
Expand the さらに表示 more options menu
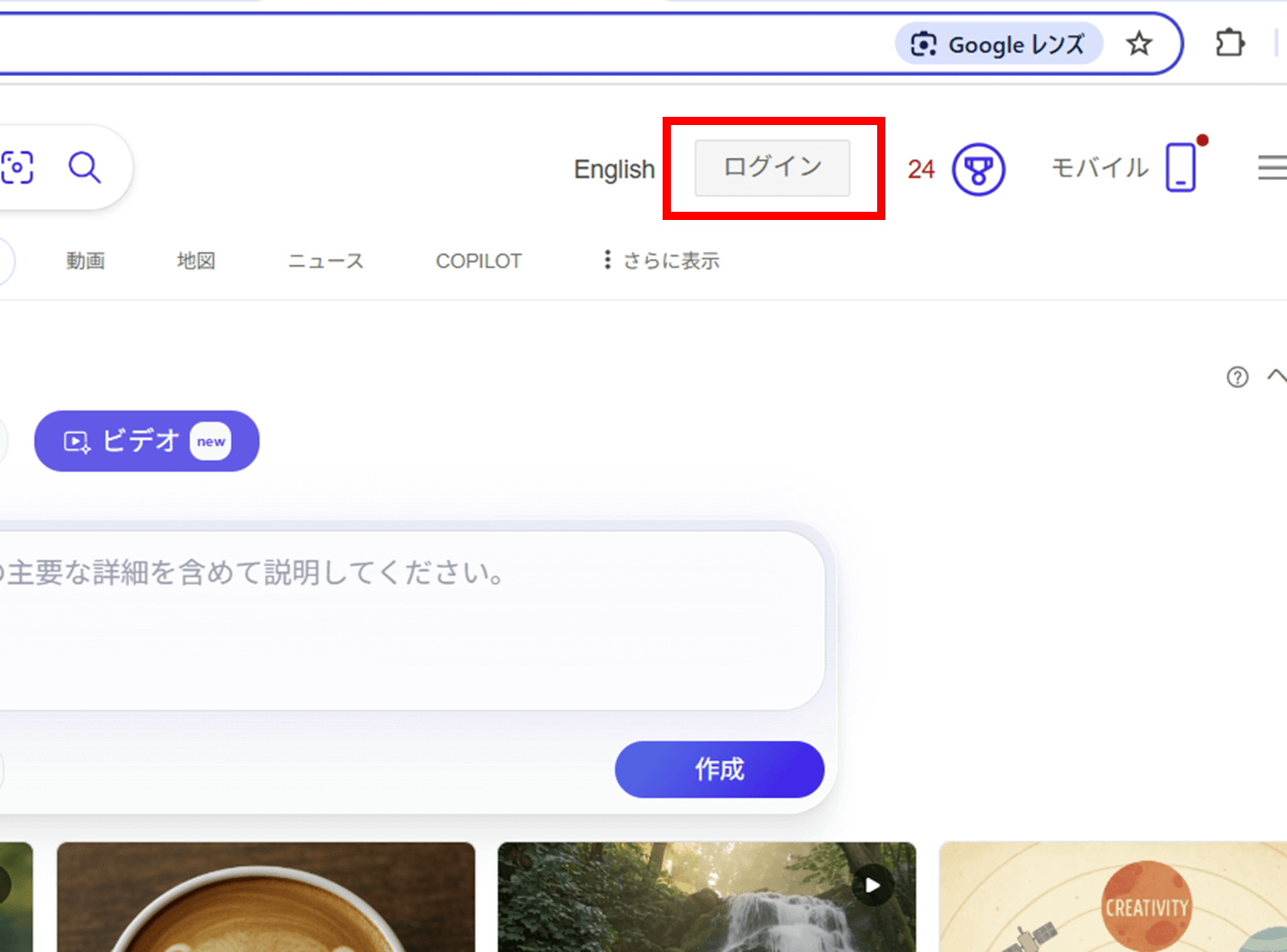pyautogui.click(x=662, y=261)
